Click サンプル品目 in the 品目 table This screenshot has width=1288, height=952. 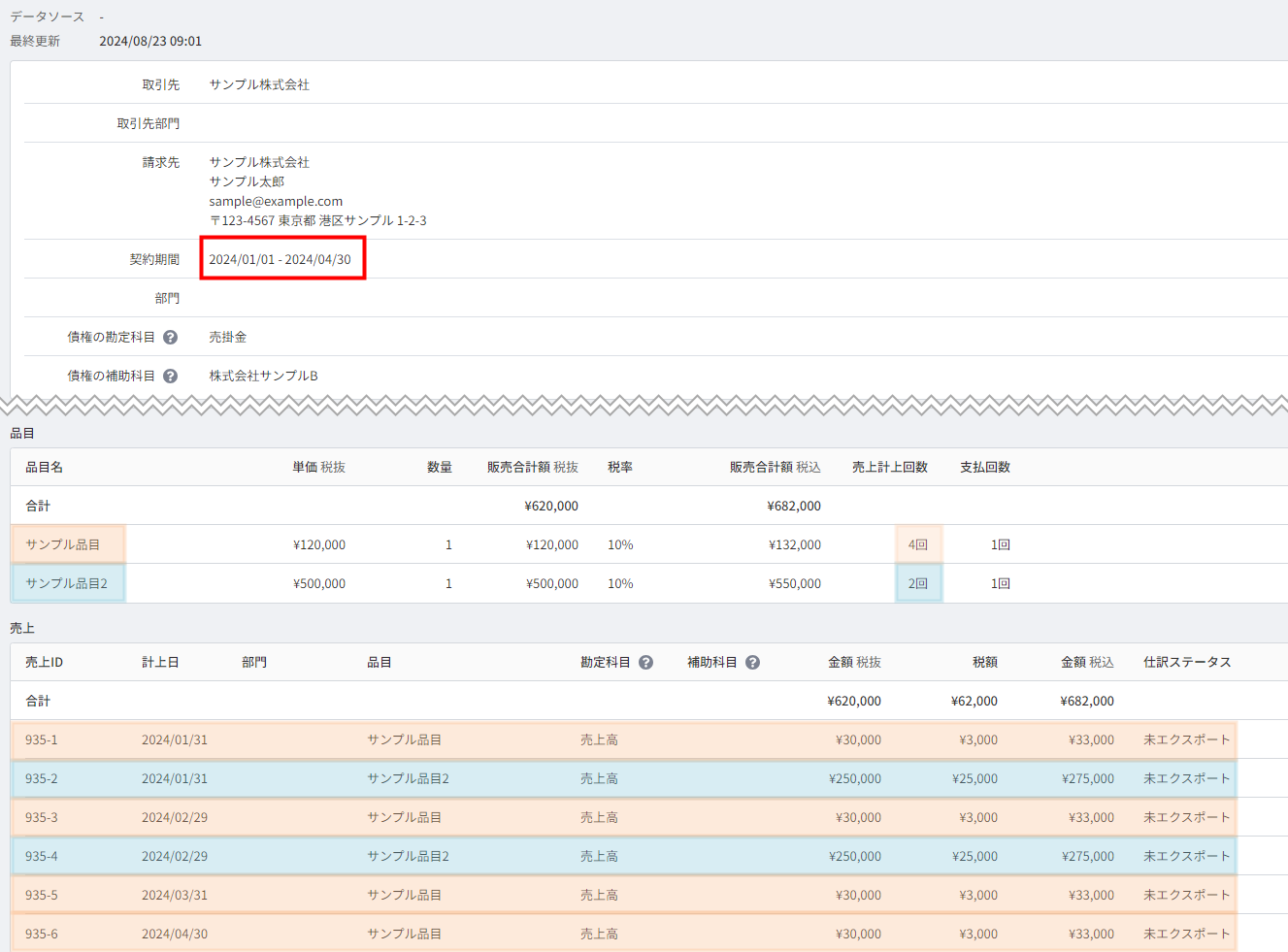(62, 544)
